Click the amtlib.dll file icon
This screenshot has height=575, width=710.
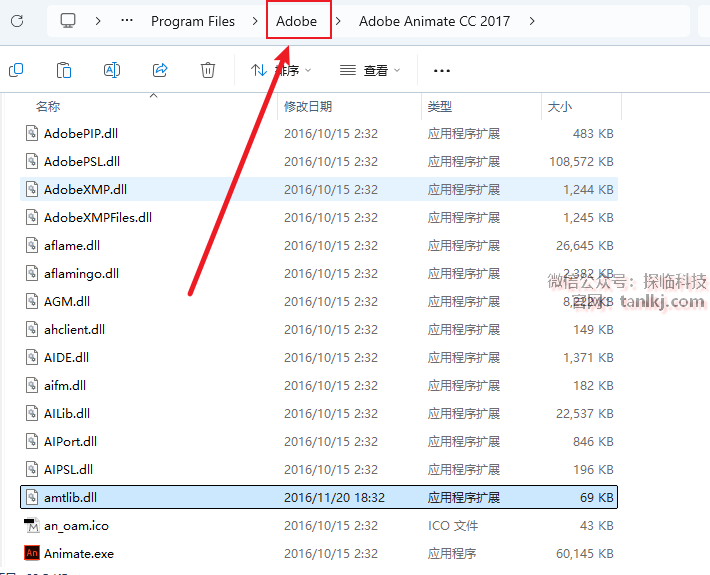tap(32, 497)
